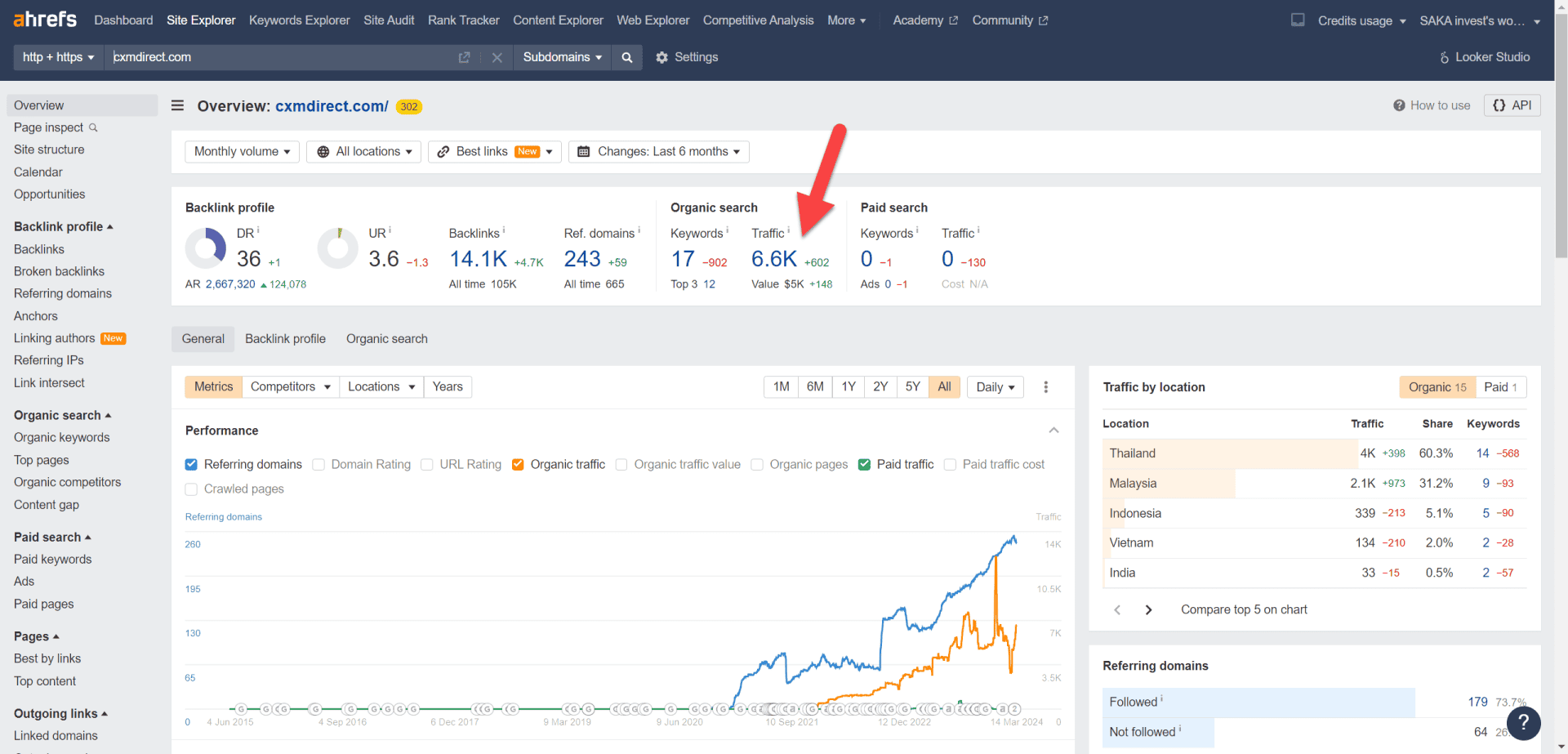1568x754 pixels.
Task: Click DR info tooltip icon
Action: coord(258,230)
